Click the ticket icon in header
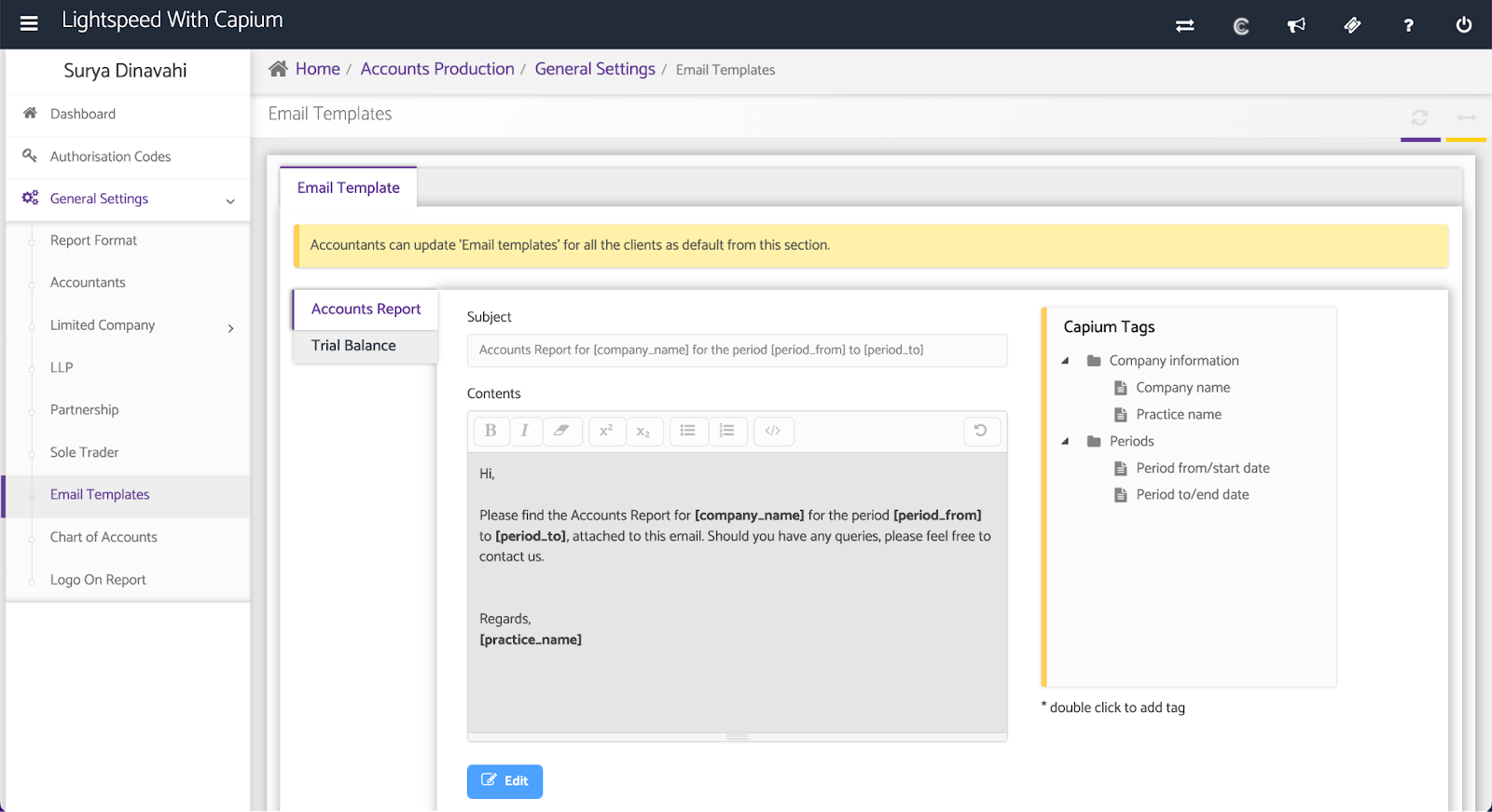 pos(1352,25)
